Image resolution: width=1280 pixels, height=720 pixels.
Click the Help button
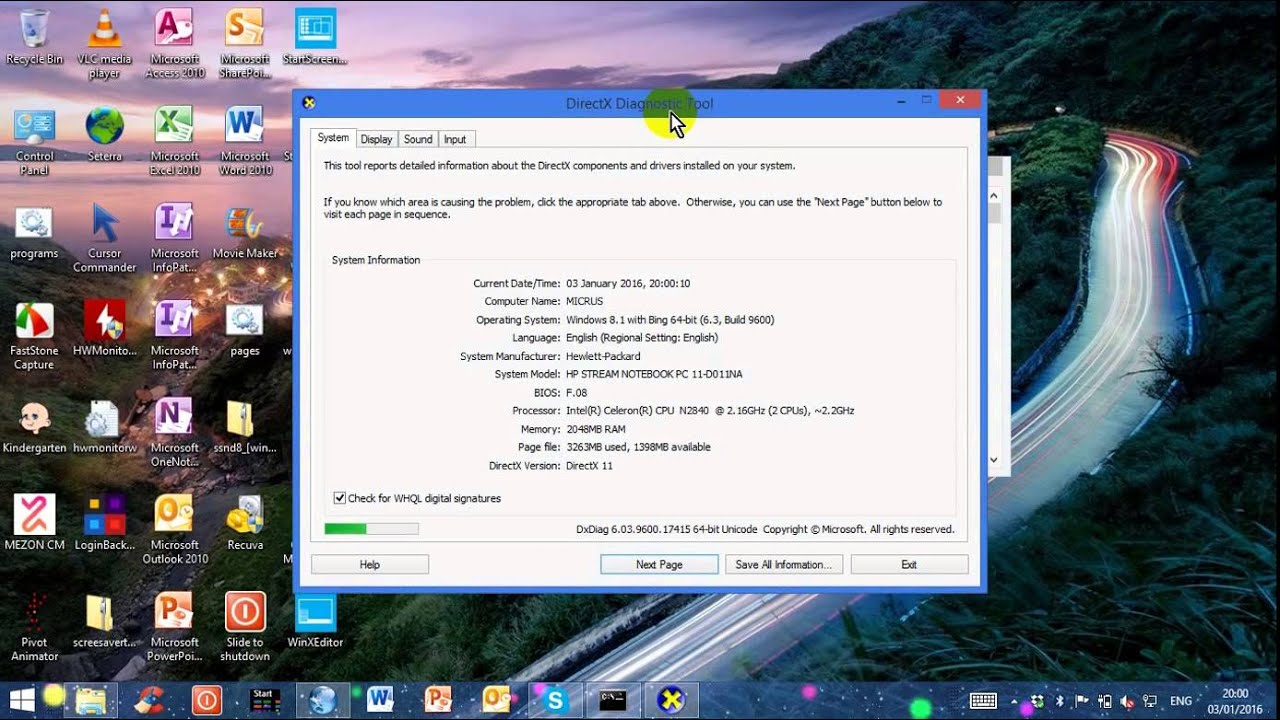(x=370, y=565)
